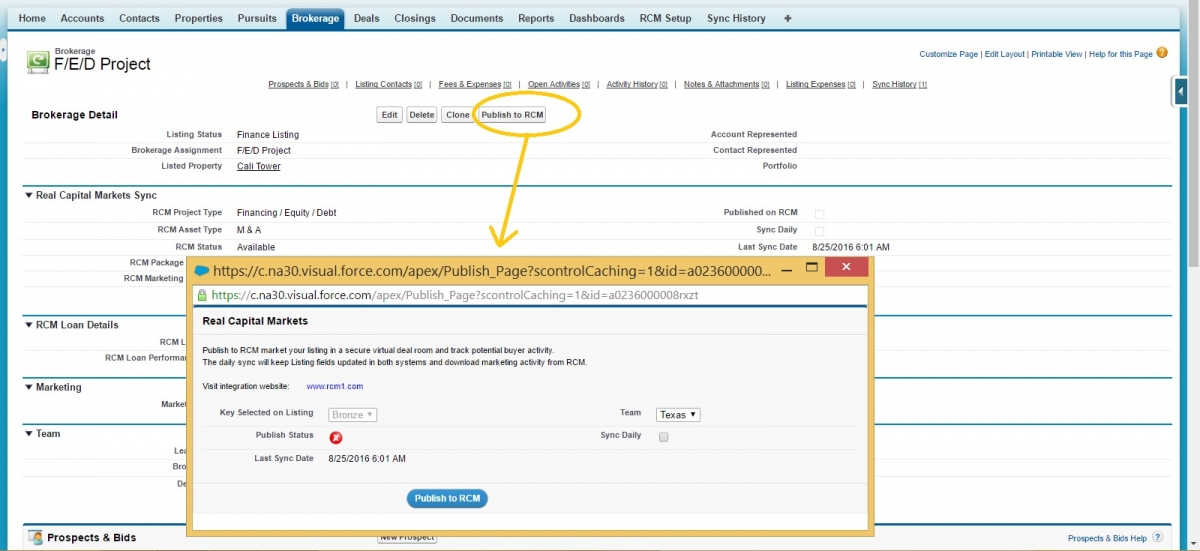Click the Financing / Equity / Debt value
The width and height of the screenshot is (1200, 551).
point(286,213)
